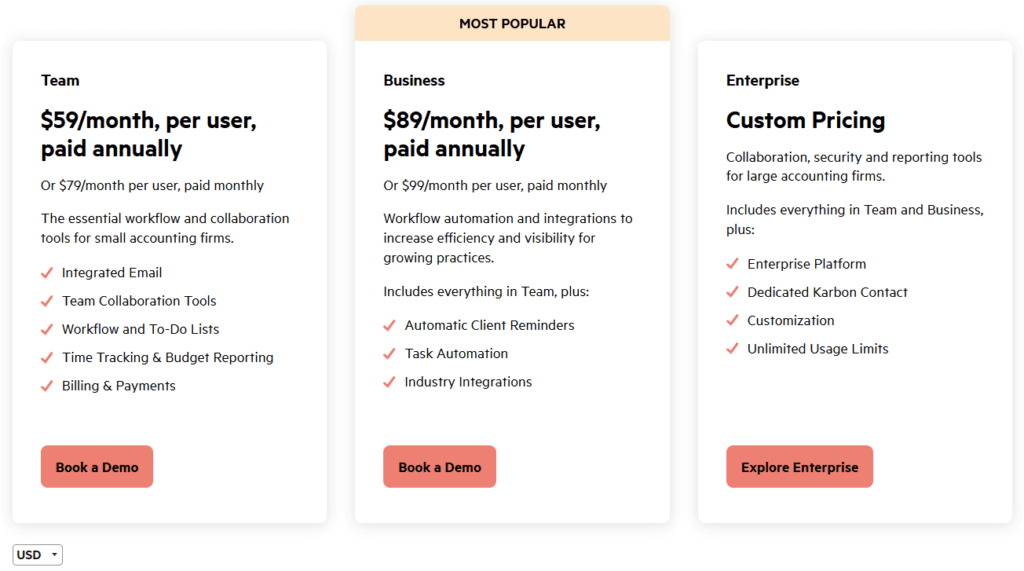This screenshot has height=571, width=1024.
Task: Click the Explore Enterprise button
Action: click(799, 467)
